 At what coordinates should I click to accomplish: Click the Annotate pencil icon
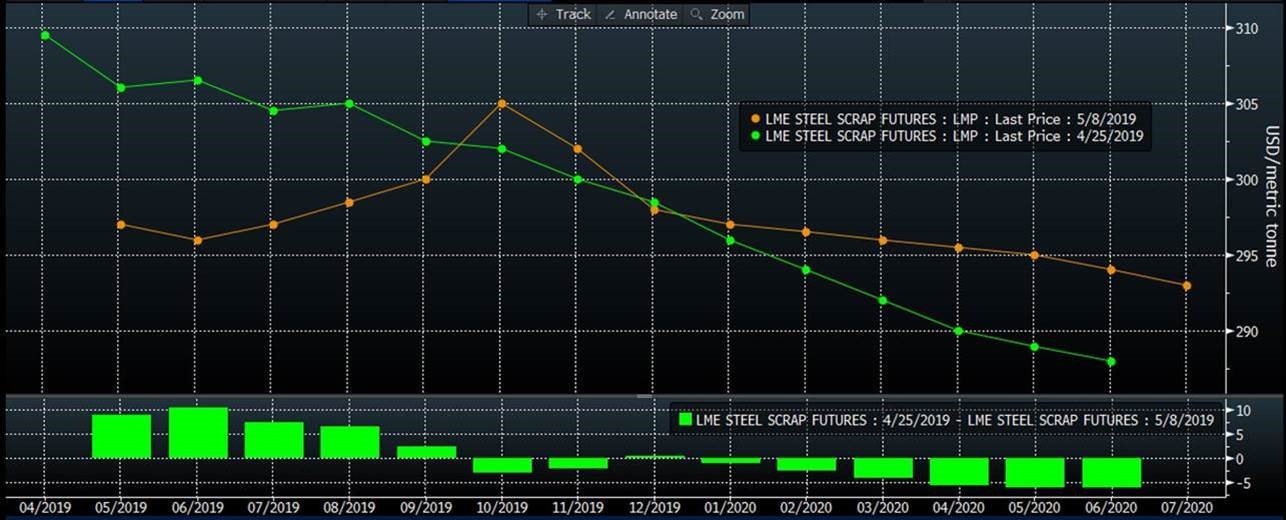click(x=610, y=14)
